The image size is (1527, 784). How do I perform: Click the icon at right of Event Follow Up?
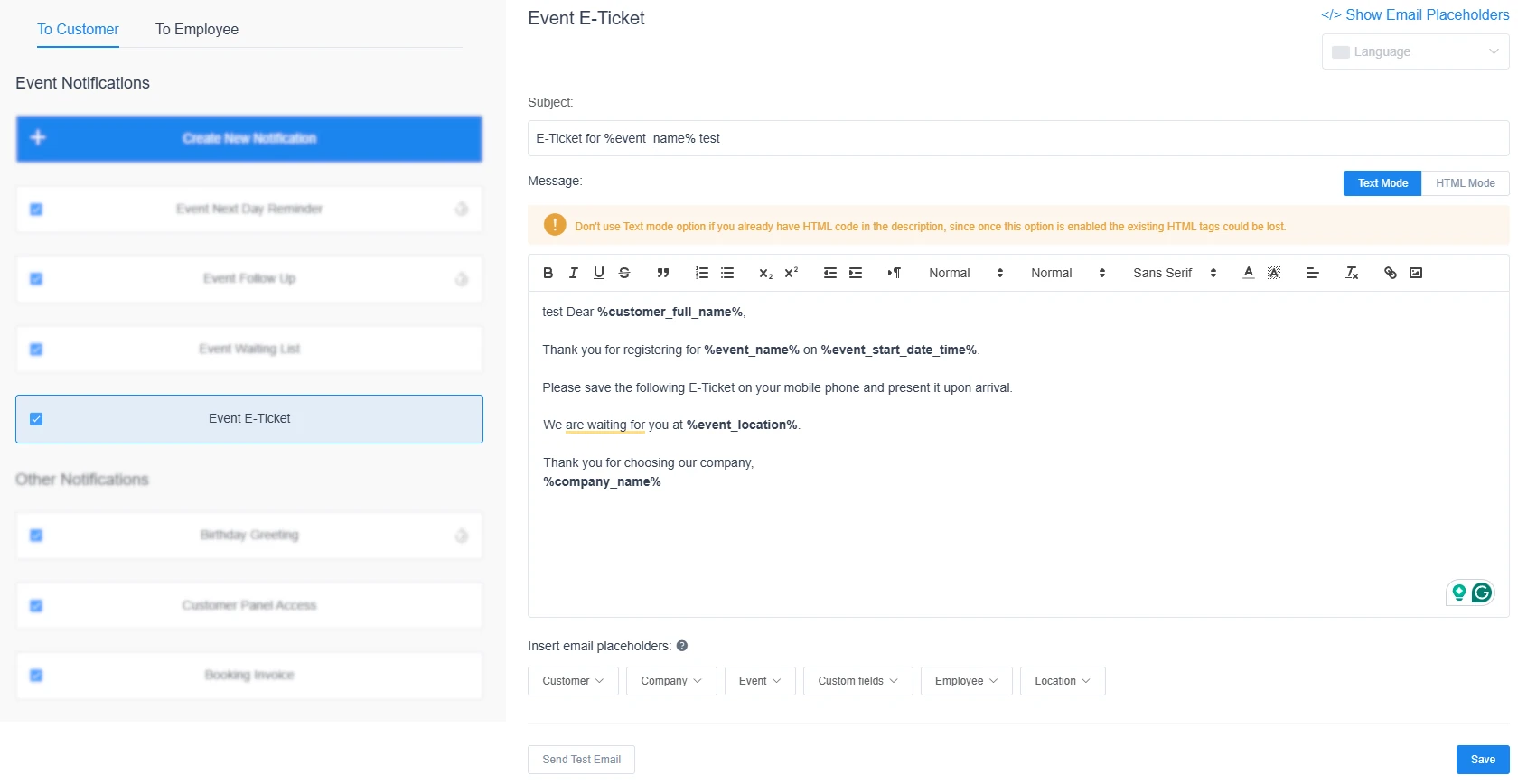click(x=461, y=279)
